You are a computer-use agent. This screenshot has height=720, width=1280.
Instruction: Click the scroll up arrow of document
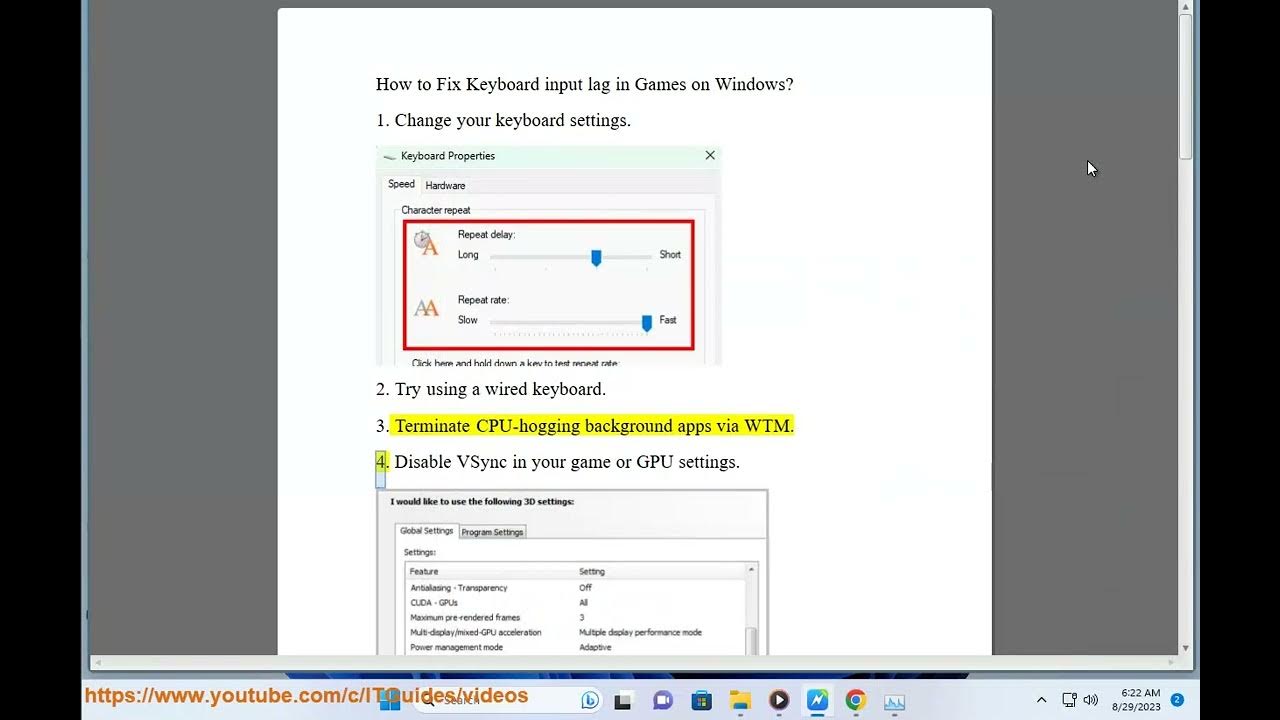(1186, 7)
